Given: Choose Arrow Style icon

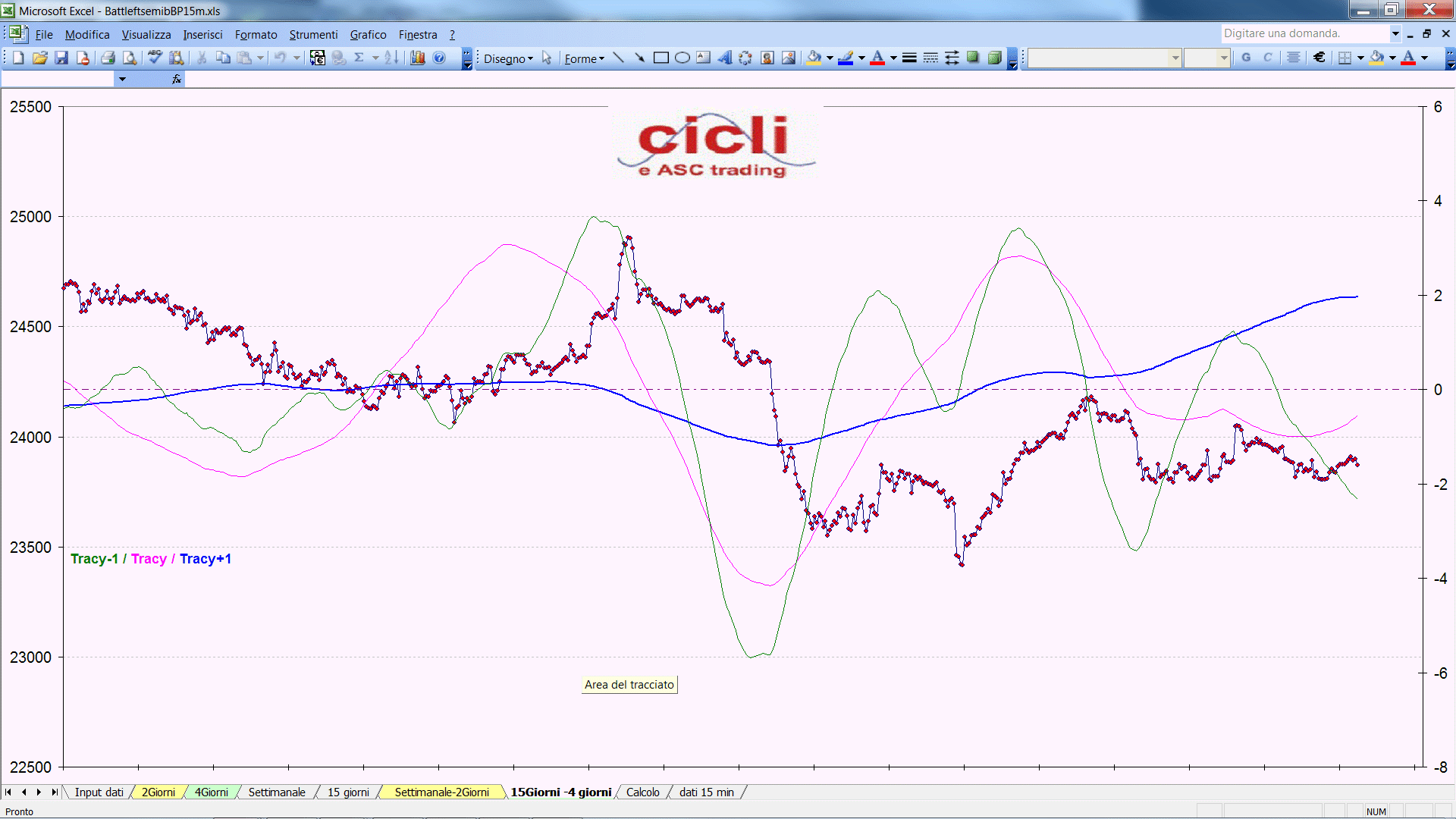Looking at the screenshot, I should click(952, 58).
